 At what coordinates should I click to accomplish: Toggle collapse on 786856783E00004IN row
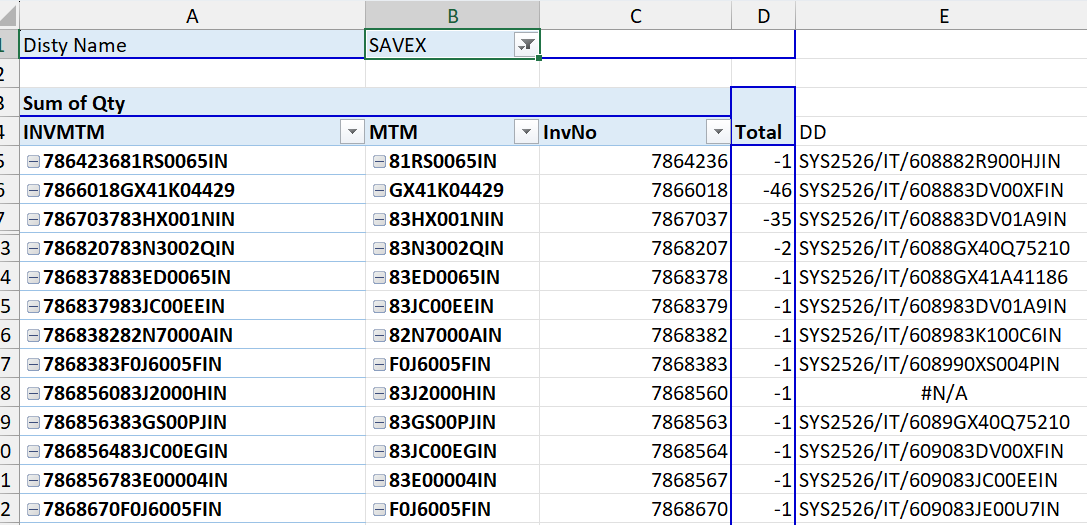coord(33,481)
